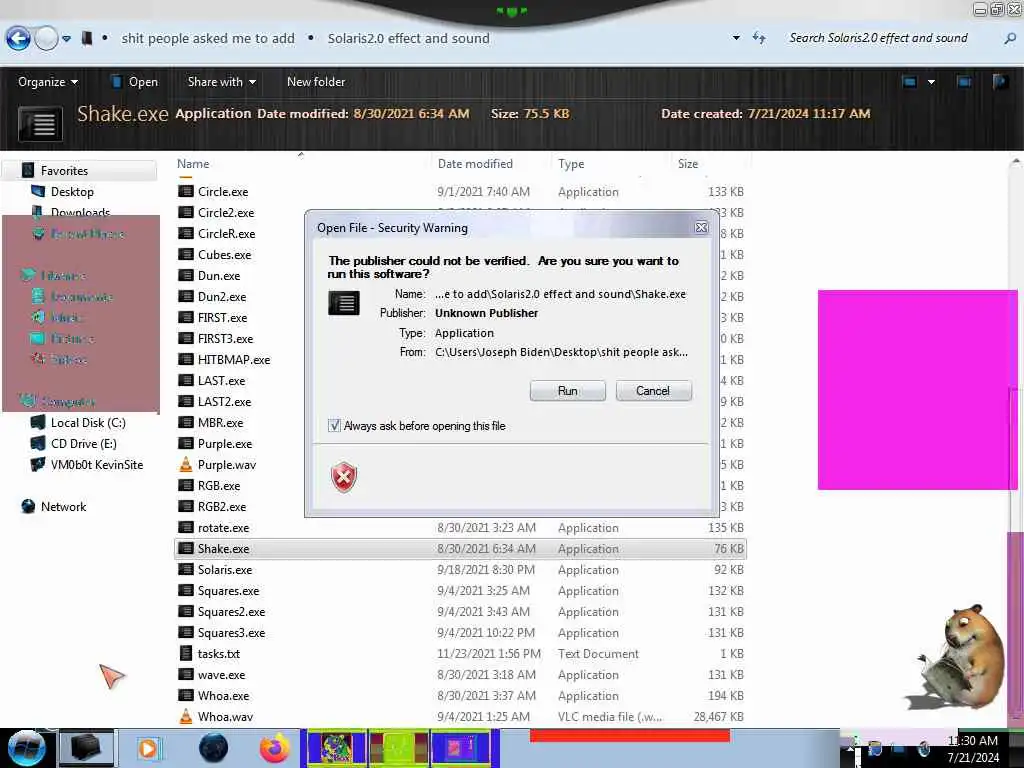
Task: Open the Organize menu
Action: coord(48,82)
